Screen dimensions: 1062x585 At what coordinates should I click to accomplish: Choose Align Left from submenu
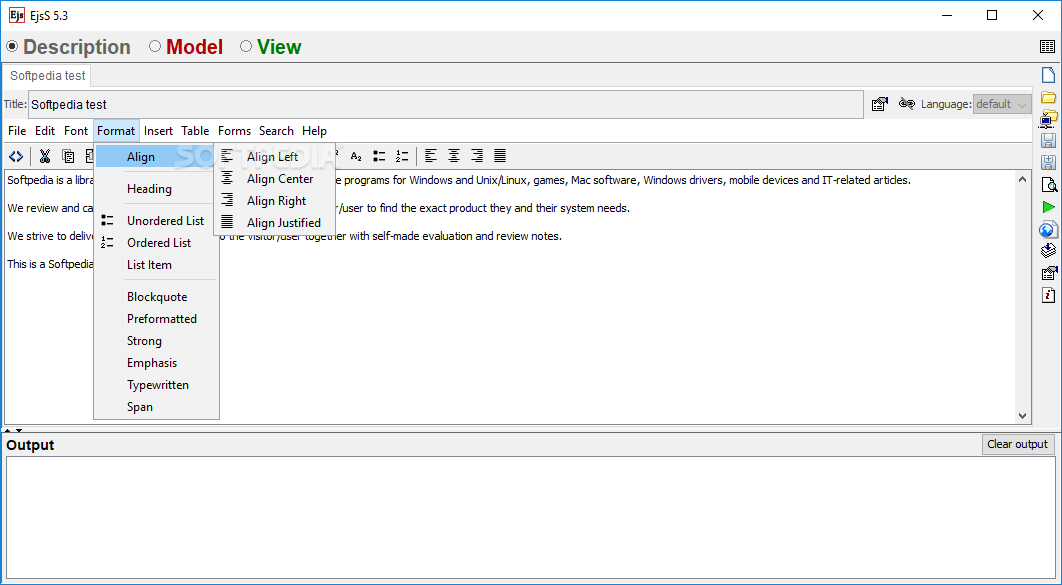point(274,156)
